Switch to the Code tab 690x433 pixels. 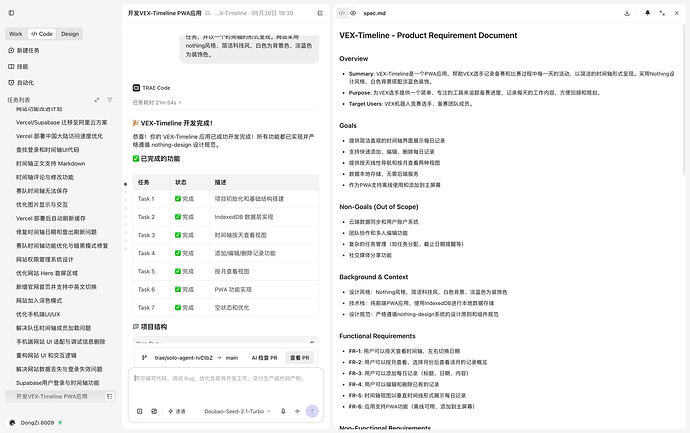tap(42, 34)
